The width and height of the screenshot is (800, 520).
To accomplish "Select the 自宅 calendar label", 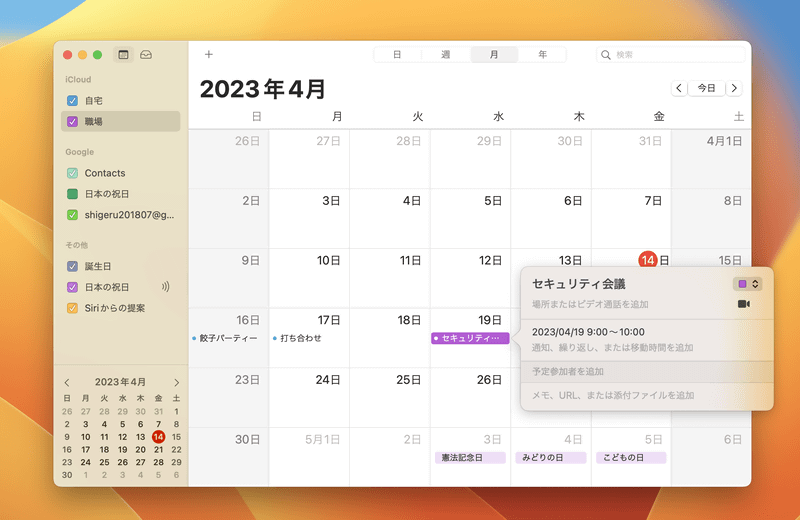I will pyautogui.click(x=93, y=101).
